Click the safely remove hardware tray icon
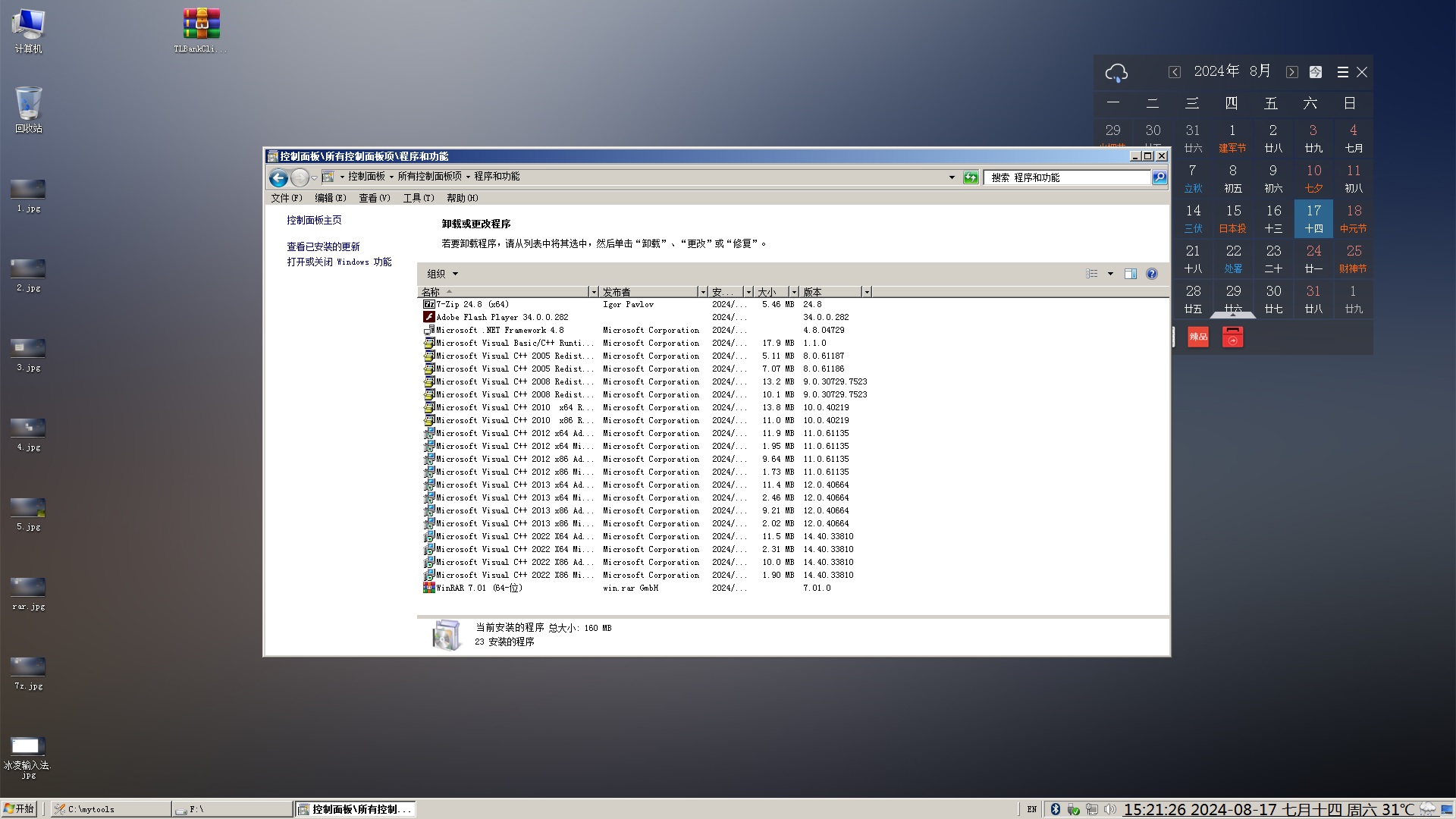This screenshot has width=1456, height=819. 1073,809
